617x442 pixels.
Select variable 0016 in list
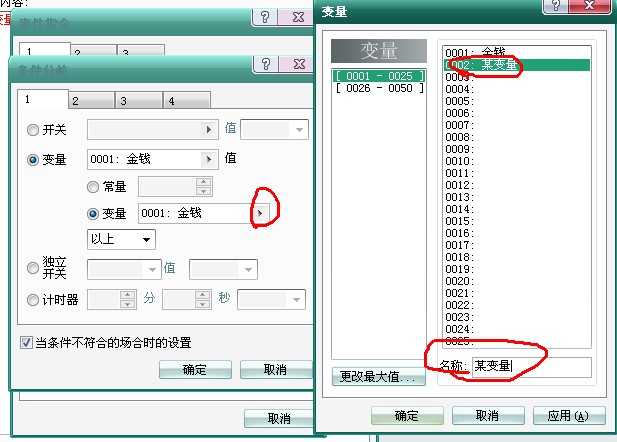pyautogui.click(x=517, y=233)
